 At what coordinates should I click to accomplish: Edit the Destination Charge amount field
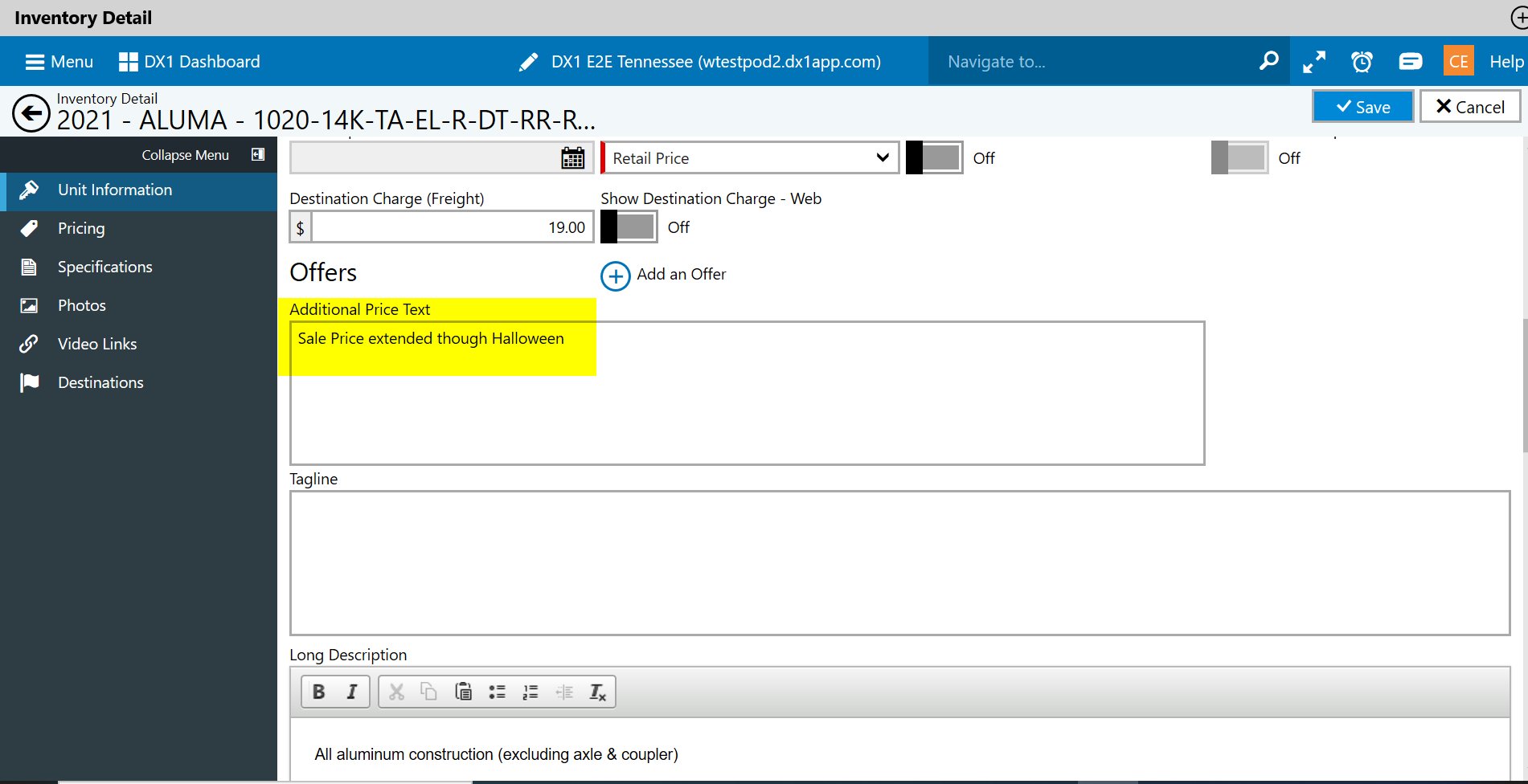[453, 227]
